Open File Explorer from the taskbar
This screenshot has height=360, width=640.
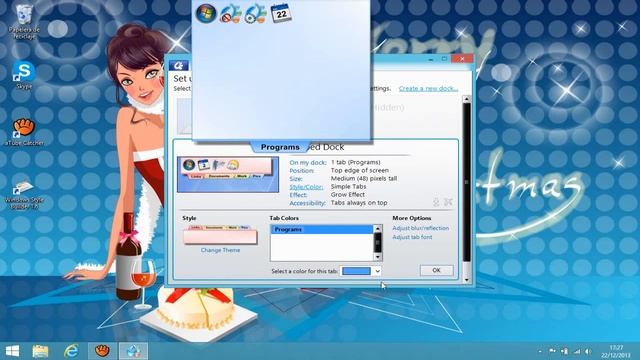click(x=40, y=351)
